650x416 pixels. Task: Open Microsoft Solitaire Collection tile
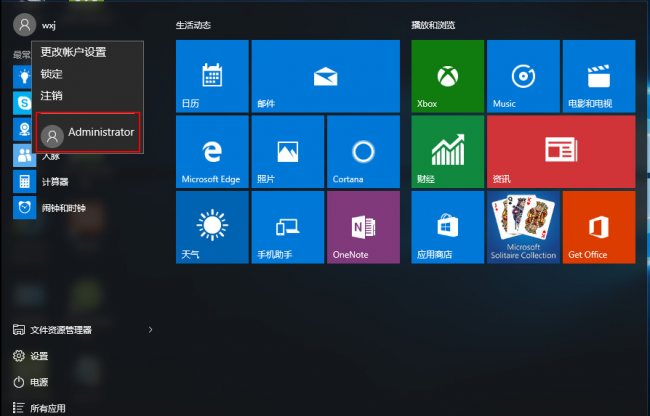click(x=523, y=227)
